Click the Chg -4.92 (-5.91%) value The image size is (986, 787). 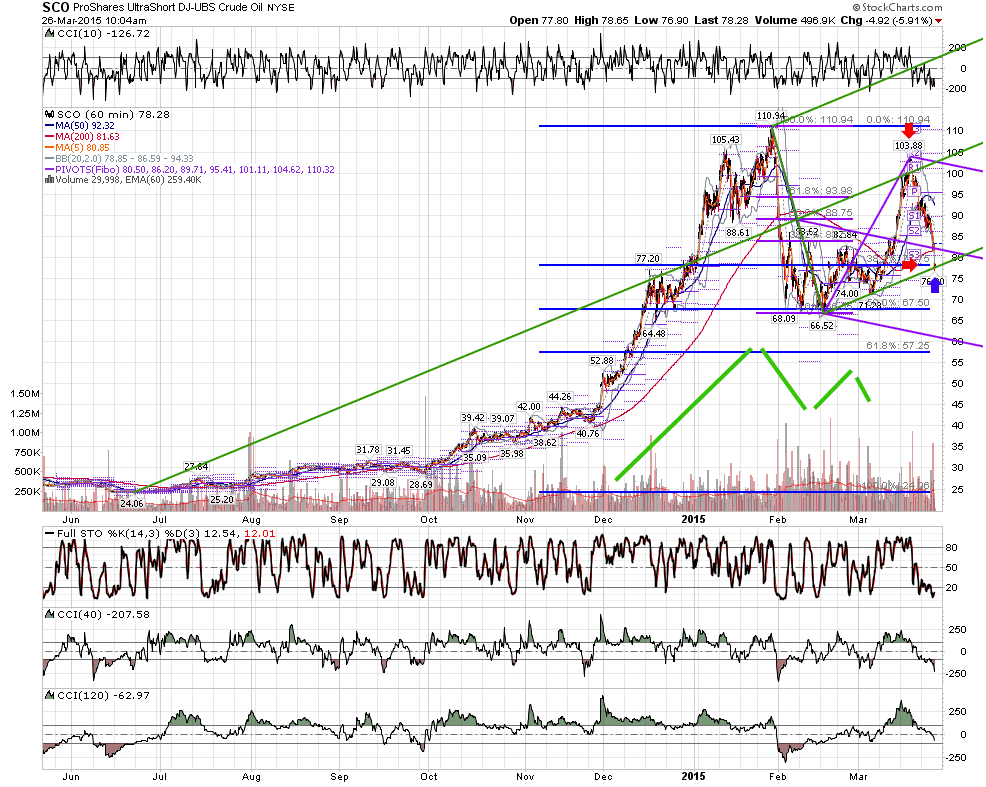pyautogui.click(x=886, y=20)
